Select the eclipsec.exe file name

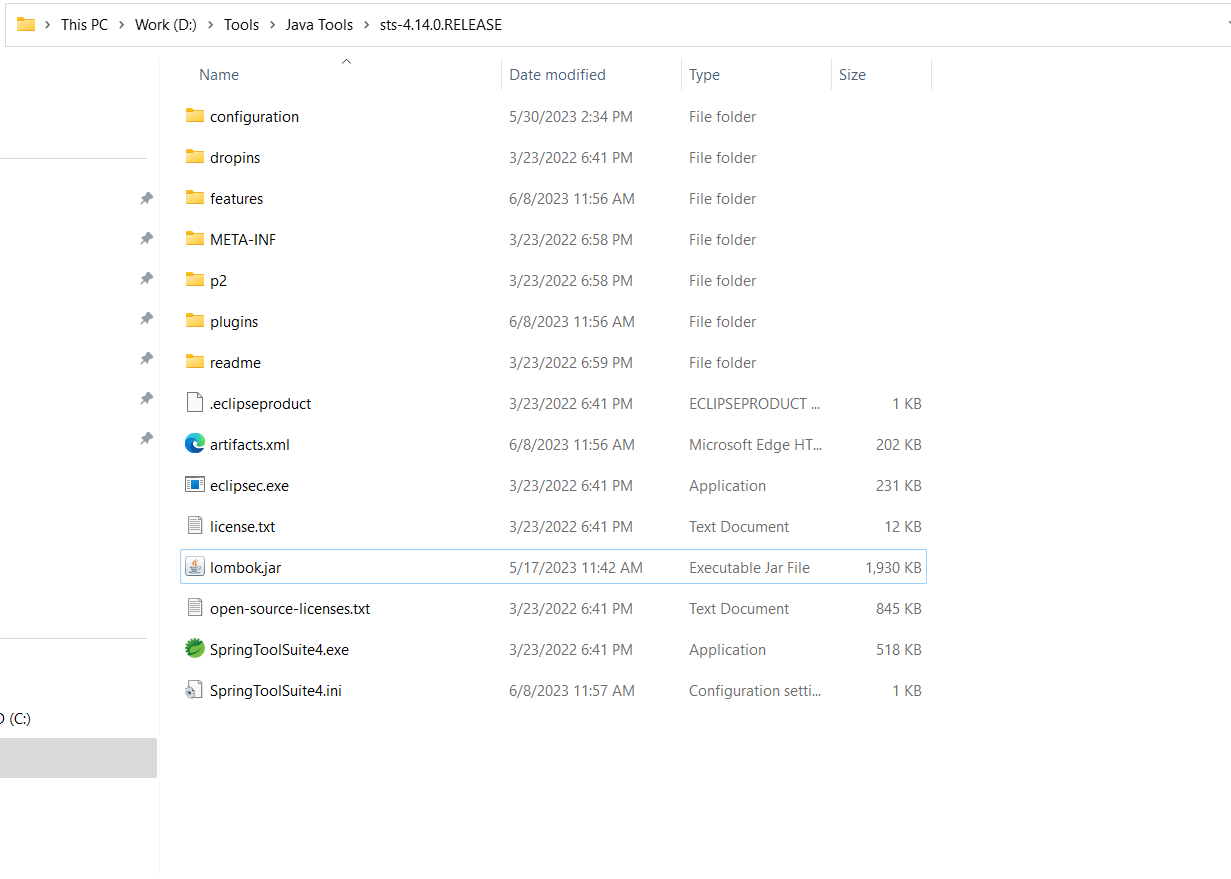249,486
